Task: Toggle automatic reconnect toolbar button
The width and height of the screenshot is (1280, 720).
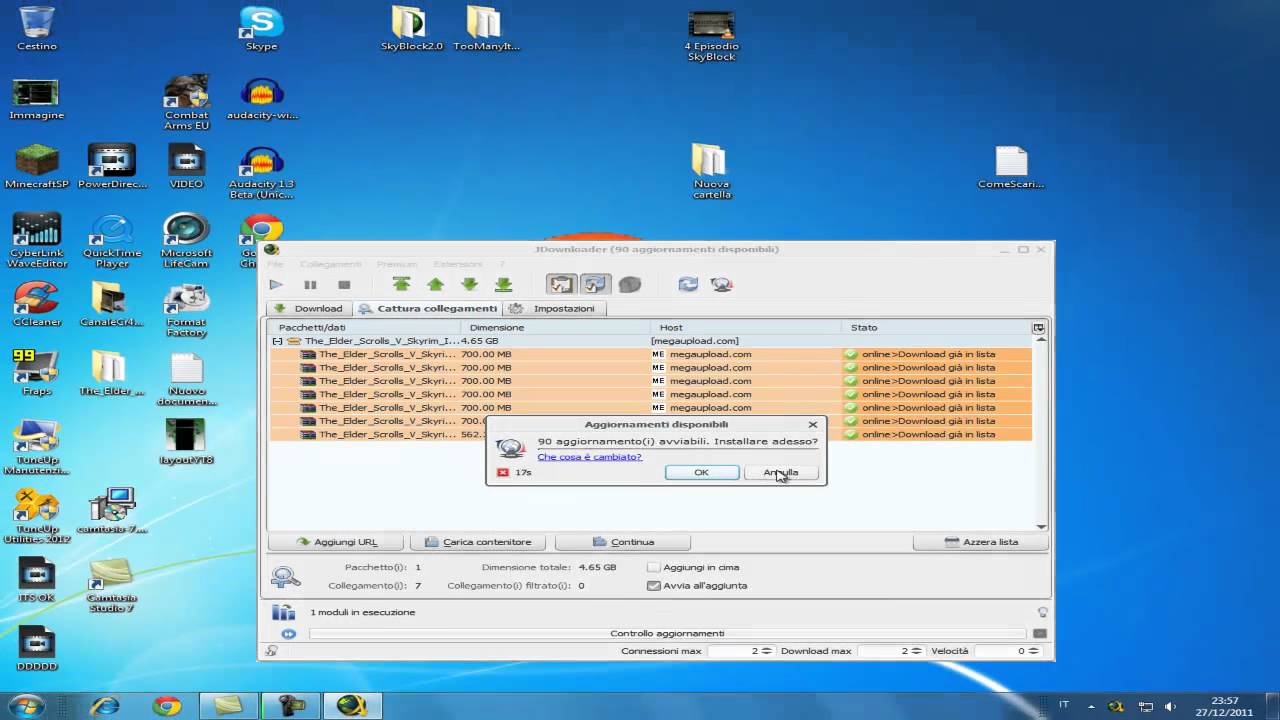Action: (595, 284)
